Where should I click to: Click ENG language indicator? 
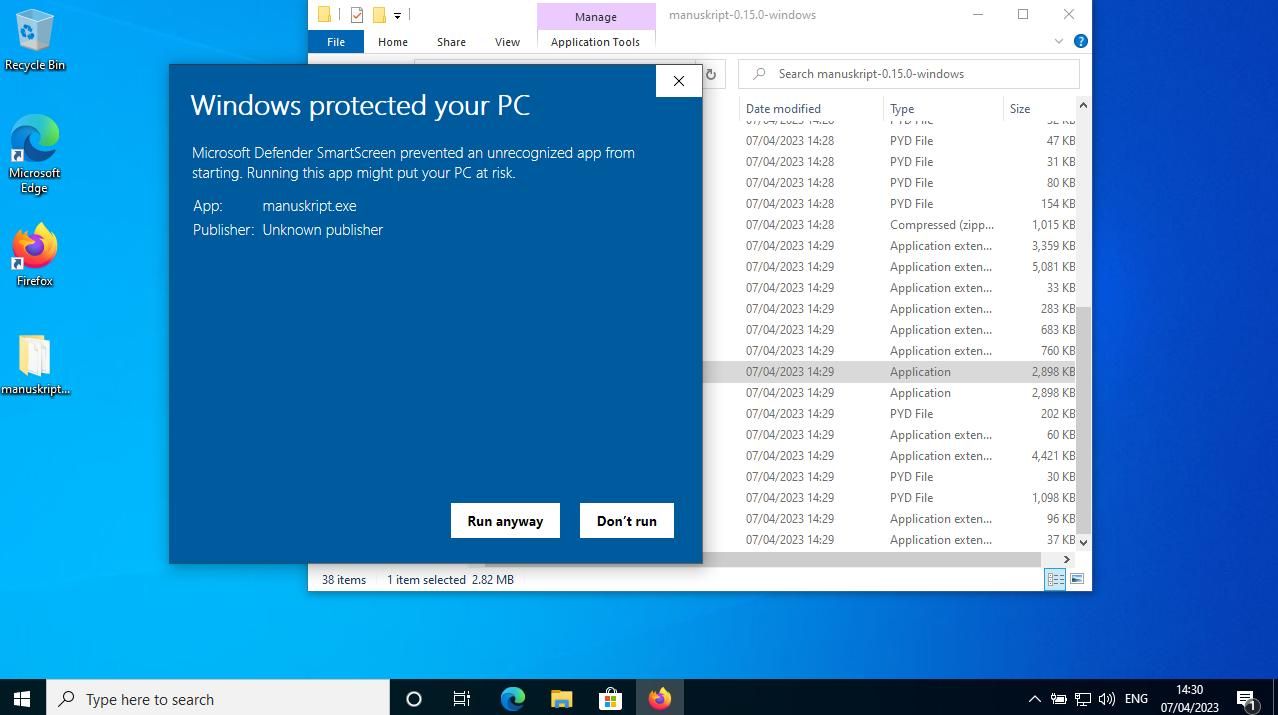click(1136, 699)
